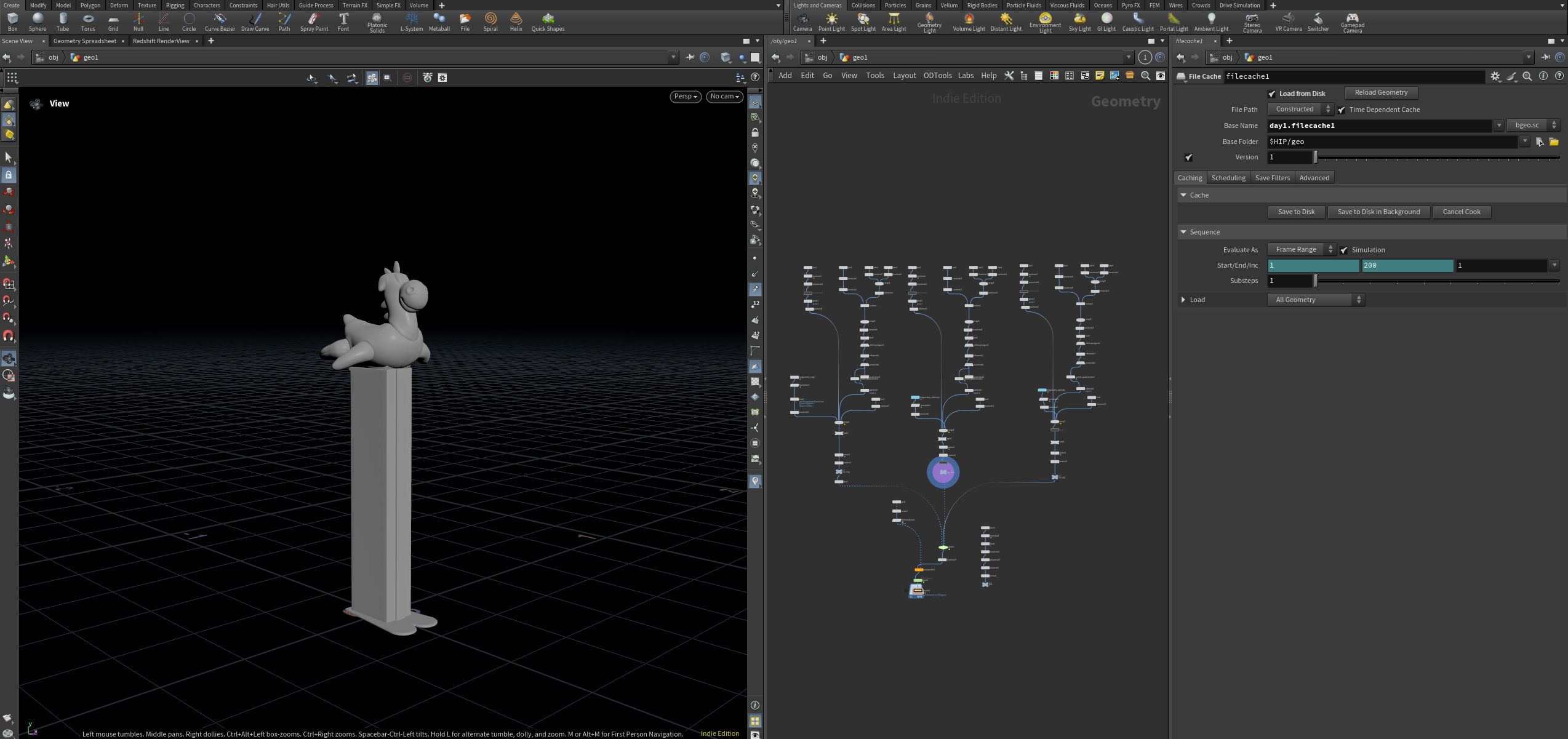Create a Sky Light
1568x739 pixels.
tap(1079, 22)
